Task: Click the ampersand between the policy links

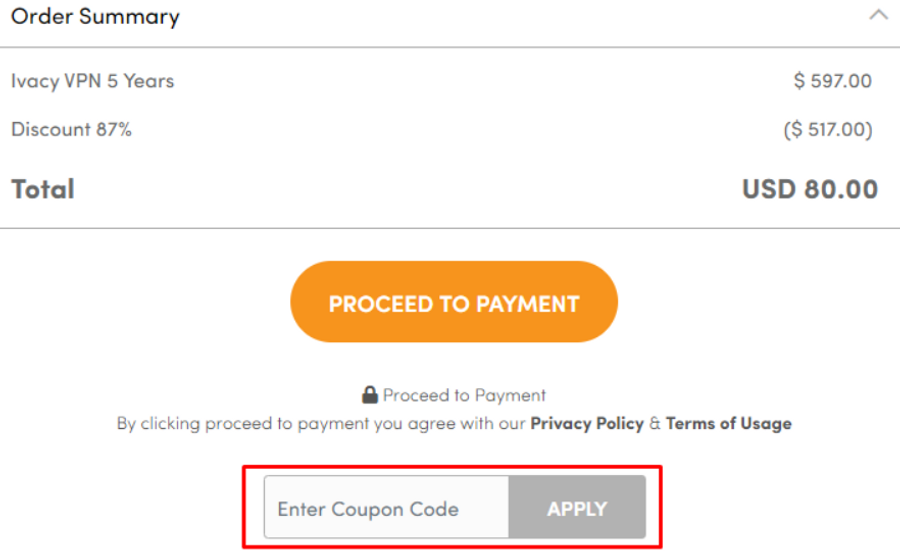Action: point(655,423)
